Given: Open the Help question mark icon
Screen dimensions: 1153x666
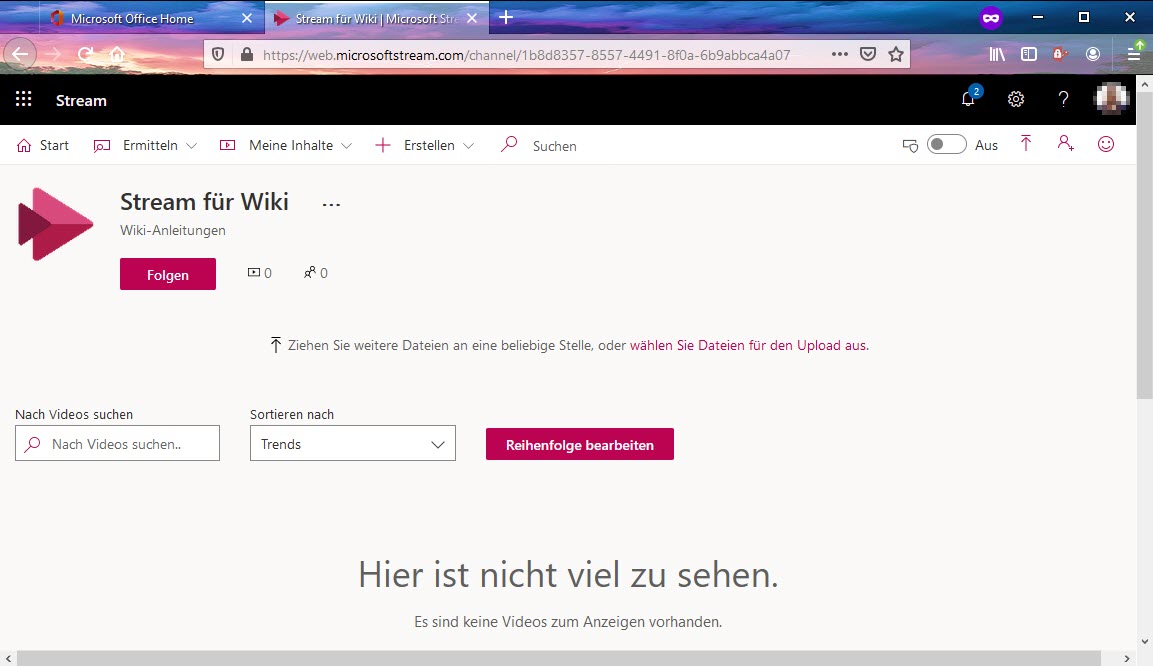Looking at the screenshot, I should [1063, 99].
